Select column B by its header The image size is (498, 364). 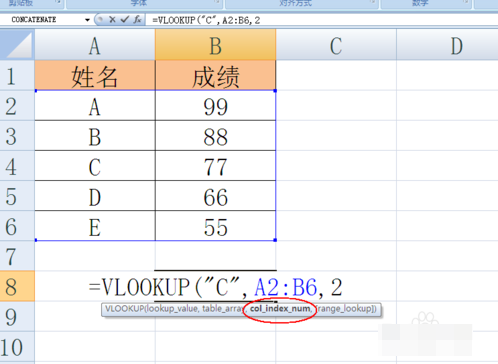[x=216, y=45]
